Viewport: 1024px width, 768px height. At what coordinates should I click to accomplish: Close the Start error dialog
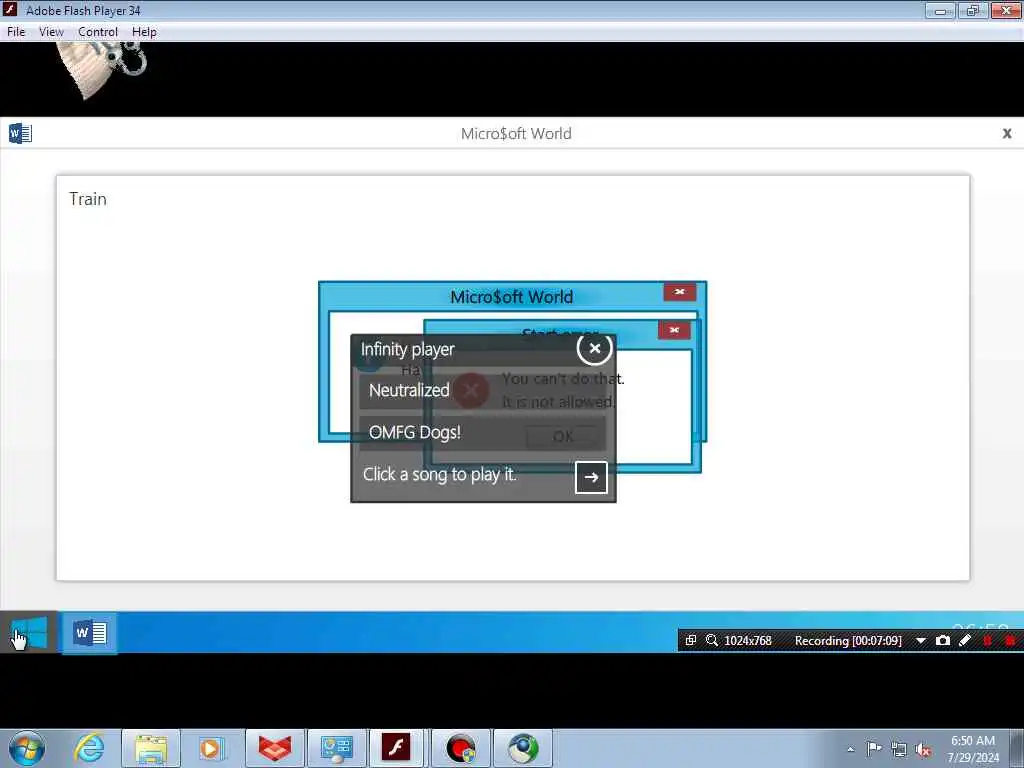675,330
